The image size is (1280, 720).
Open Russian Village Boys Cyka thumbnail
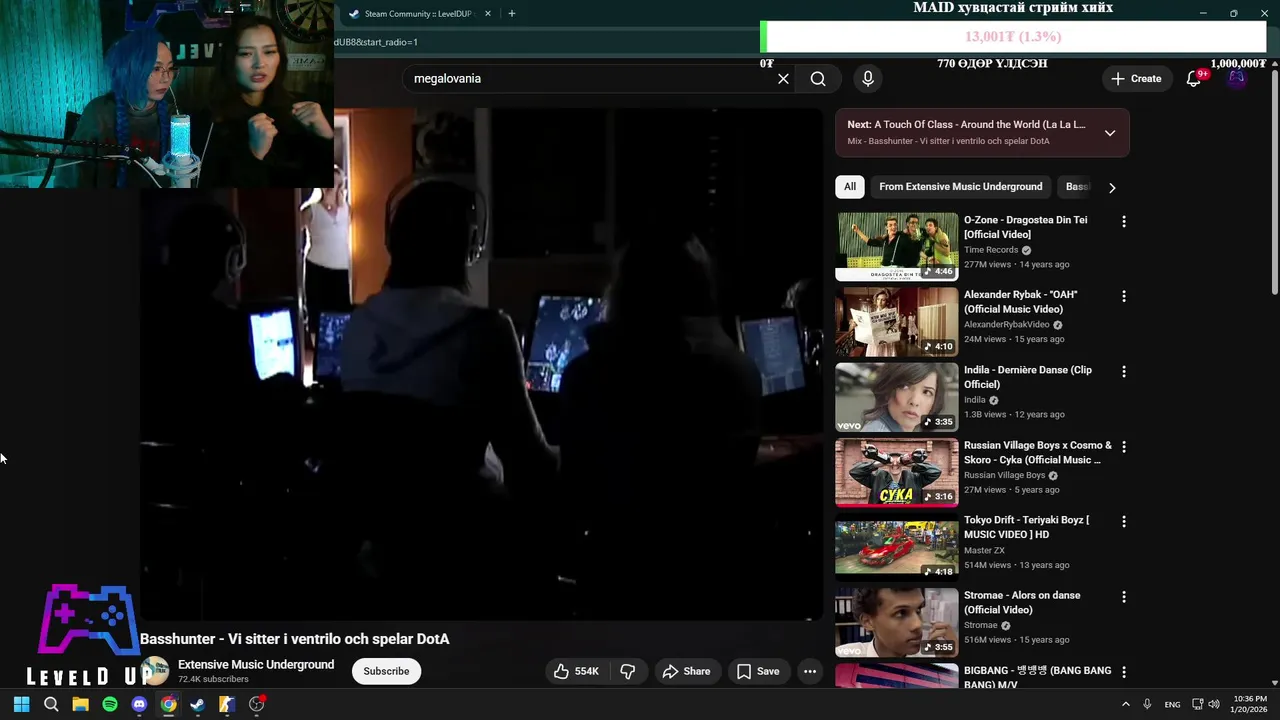897,471
